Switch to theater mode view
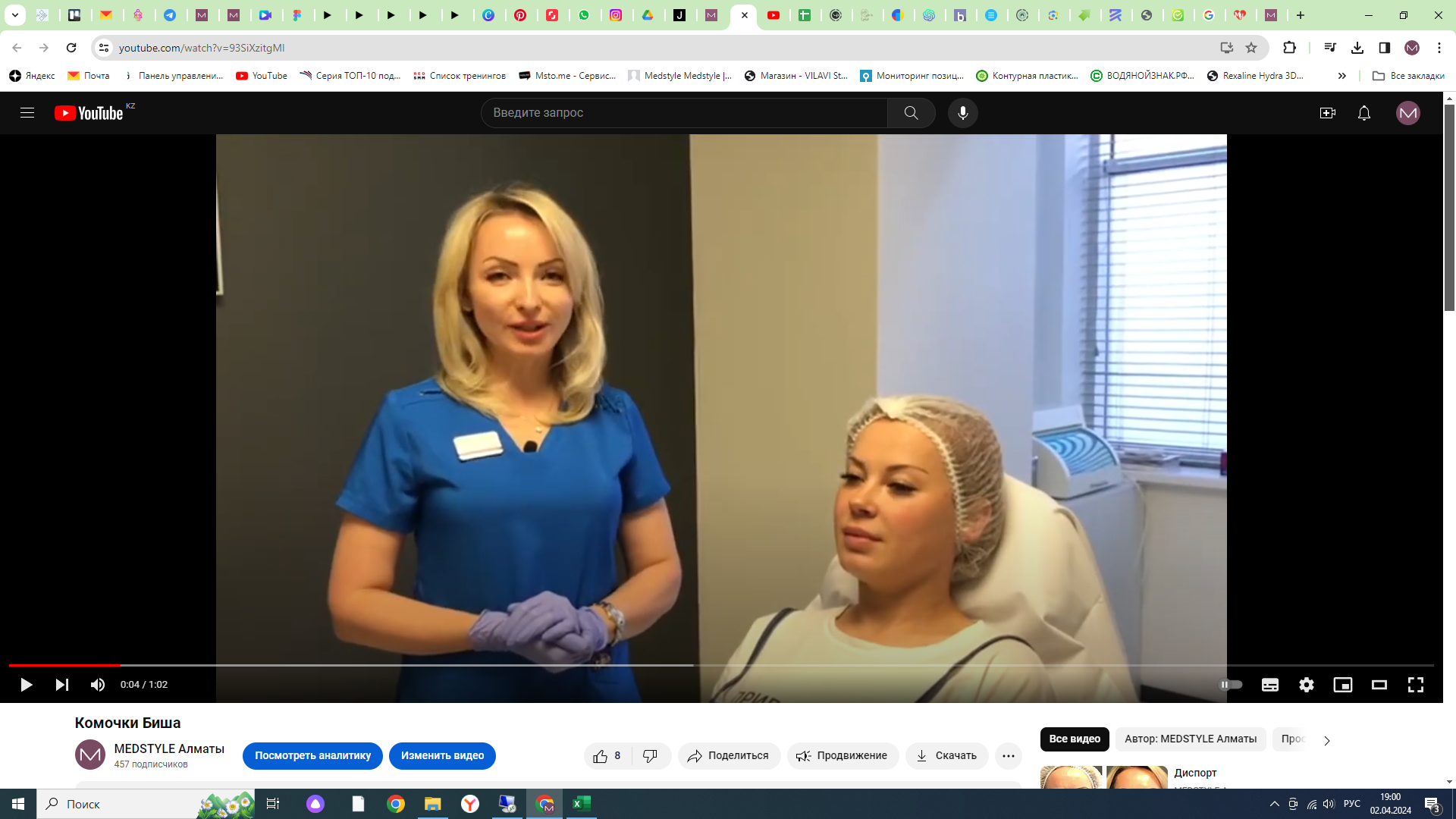Image resolution: width=1456 pixels, height=819 pixels. coord(1379,685)
